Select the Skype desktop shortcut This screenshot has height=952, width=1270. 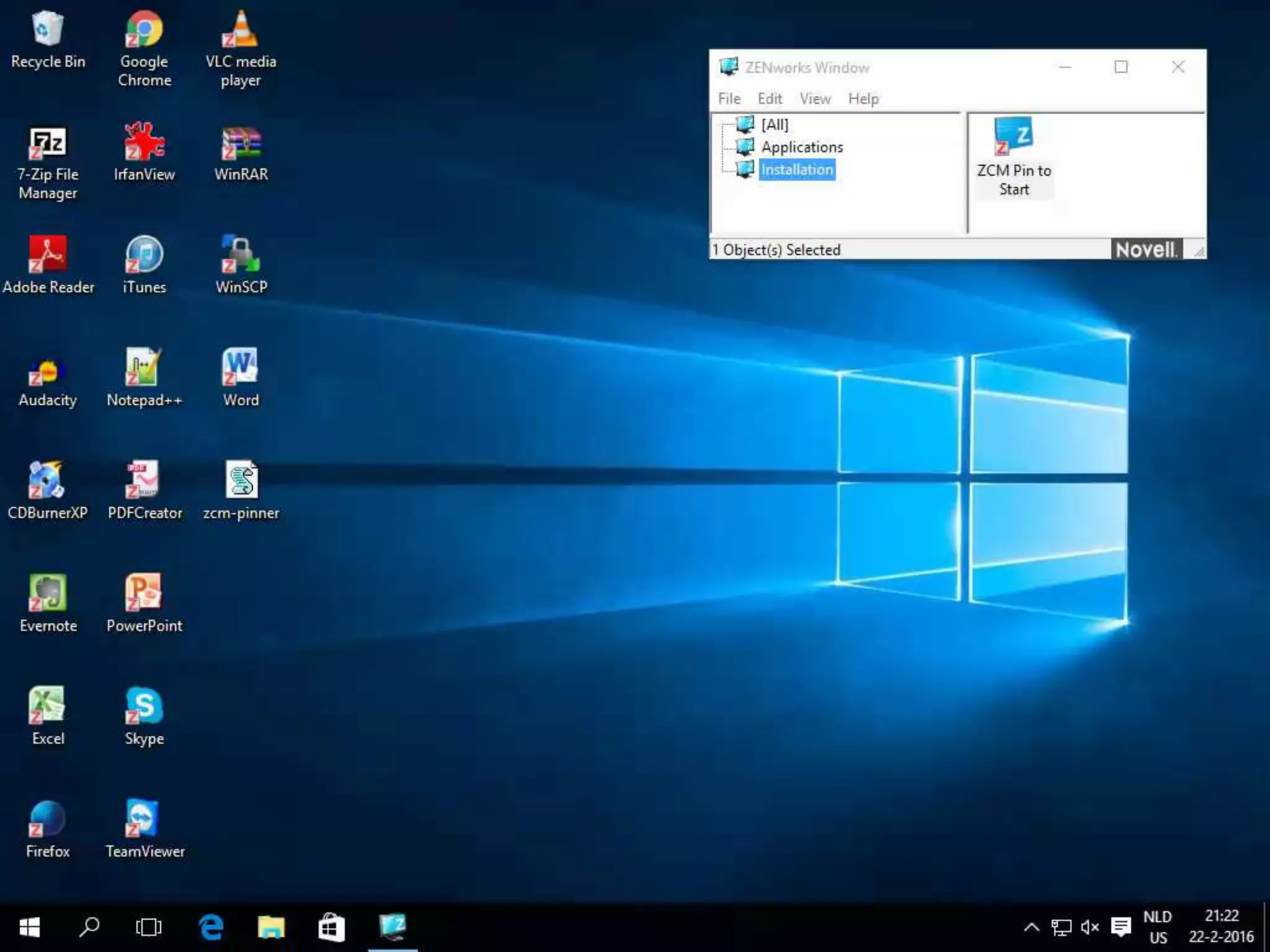pyautogui.click(x=144, y=716)
